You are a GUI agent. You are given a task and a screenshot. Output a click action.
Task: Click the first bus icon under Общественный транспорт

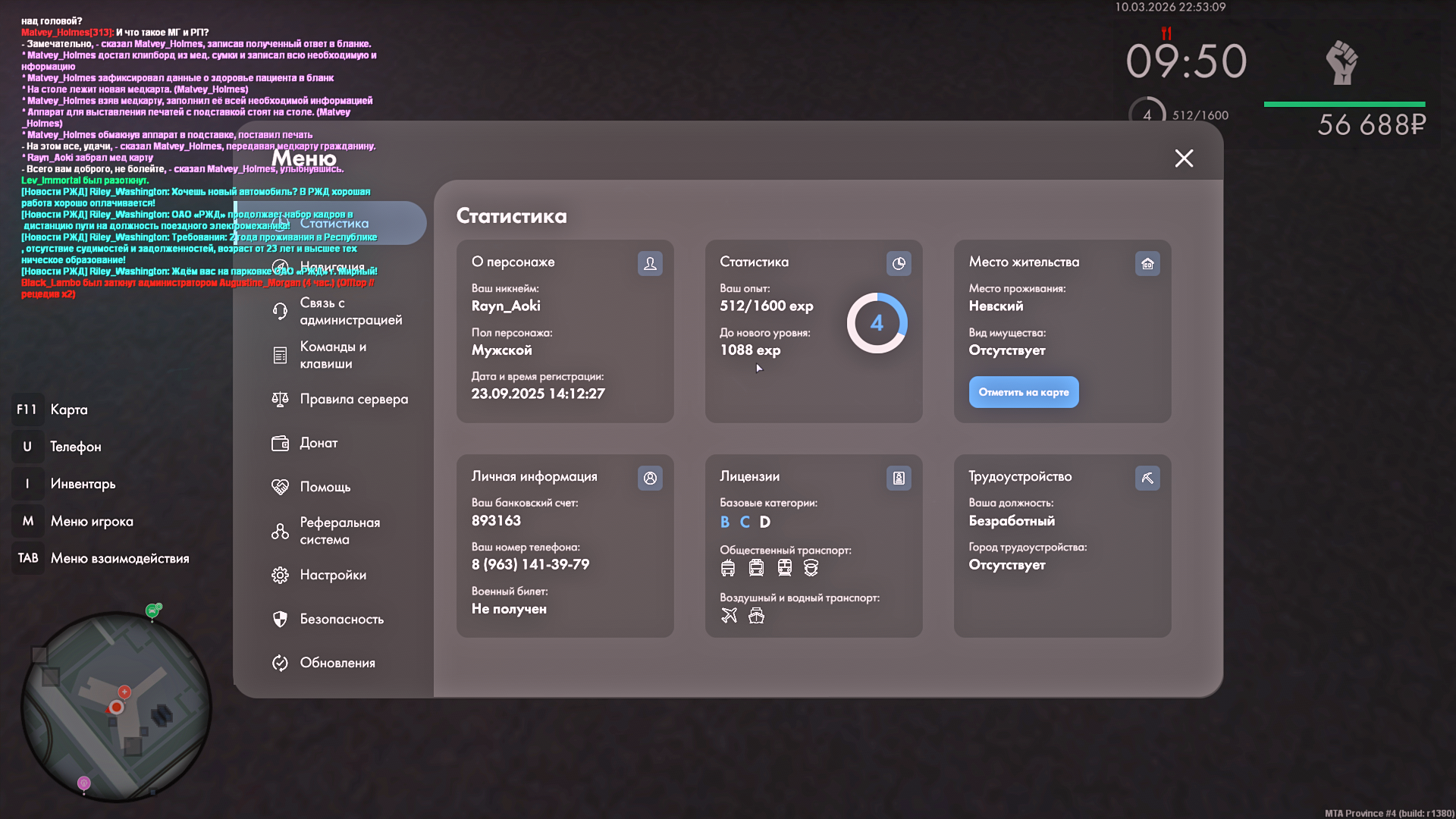point(728,567)
